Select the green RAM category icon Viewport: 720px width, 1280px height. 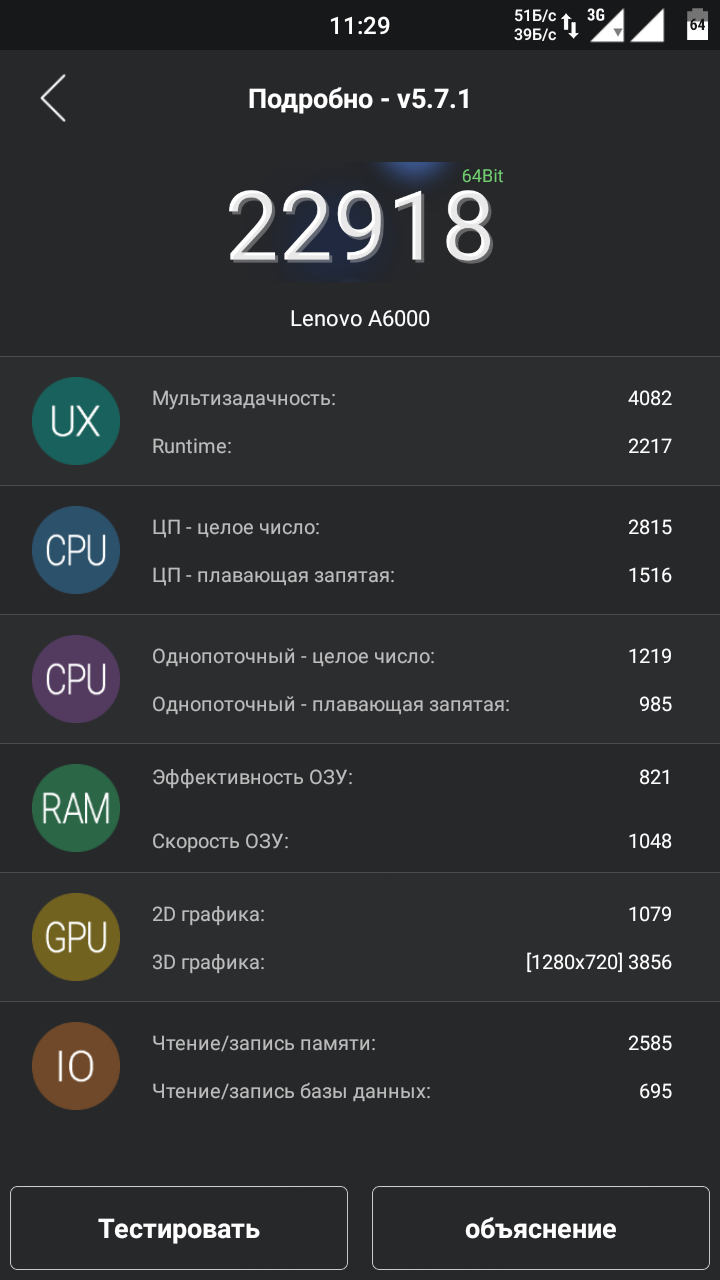click(x=76, y=808)
